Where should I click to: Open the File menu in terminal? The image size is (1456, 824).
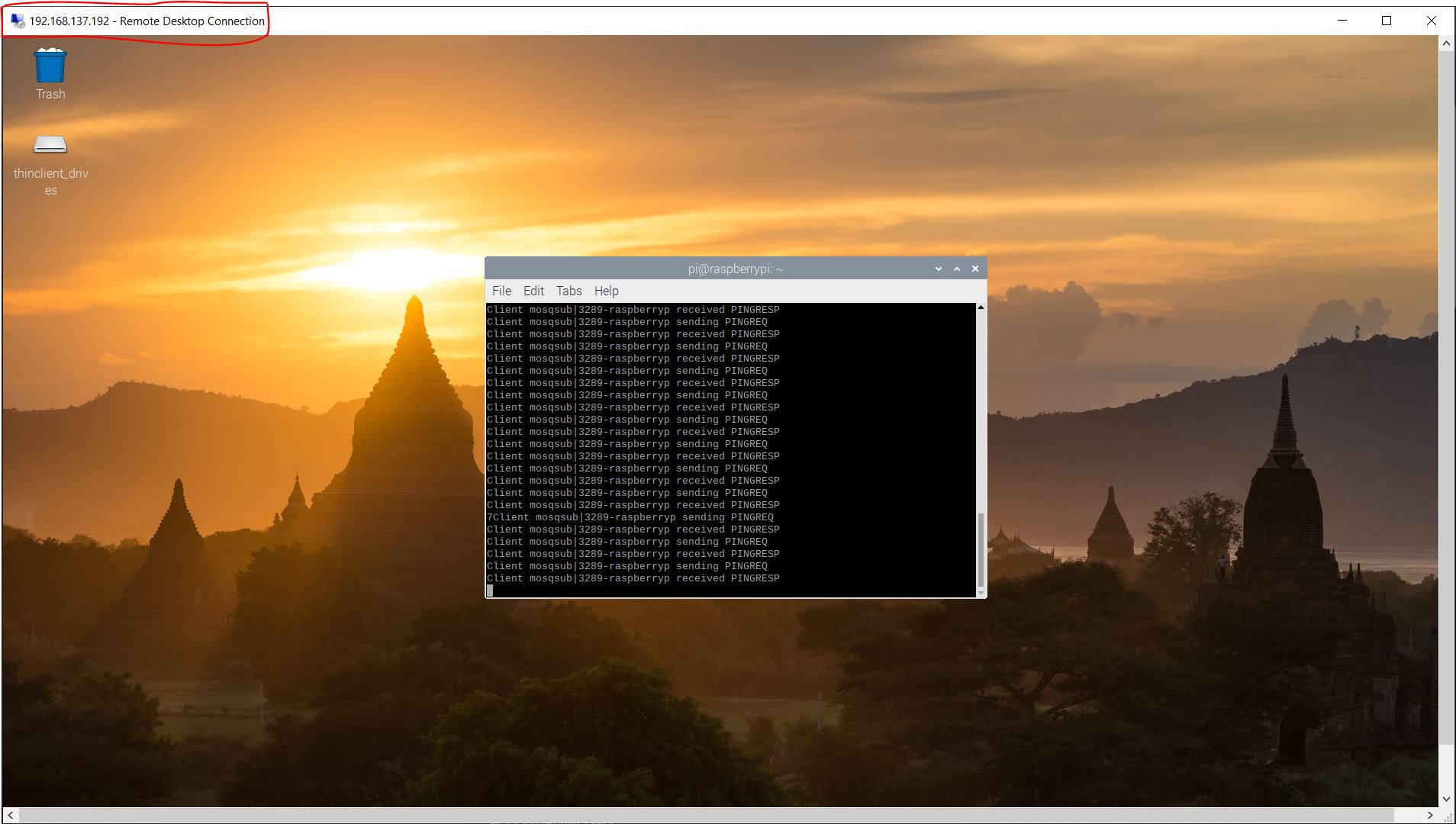(501, 291)
